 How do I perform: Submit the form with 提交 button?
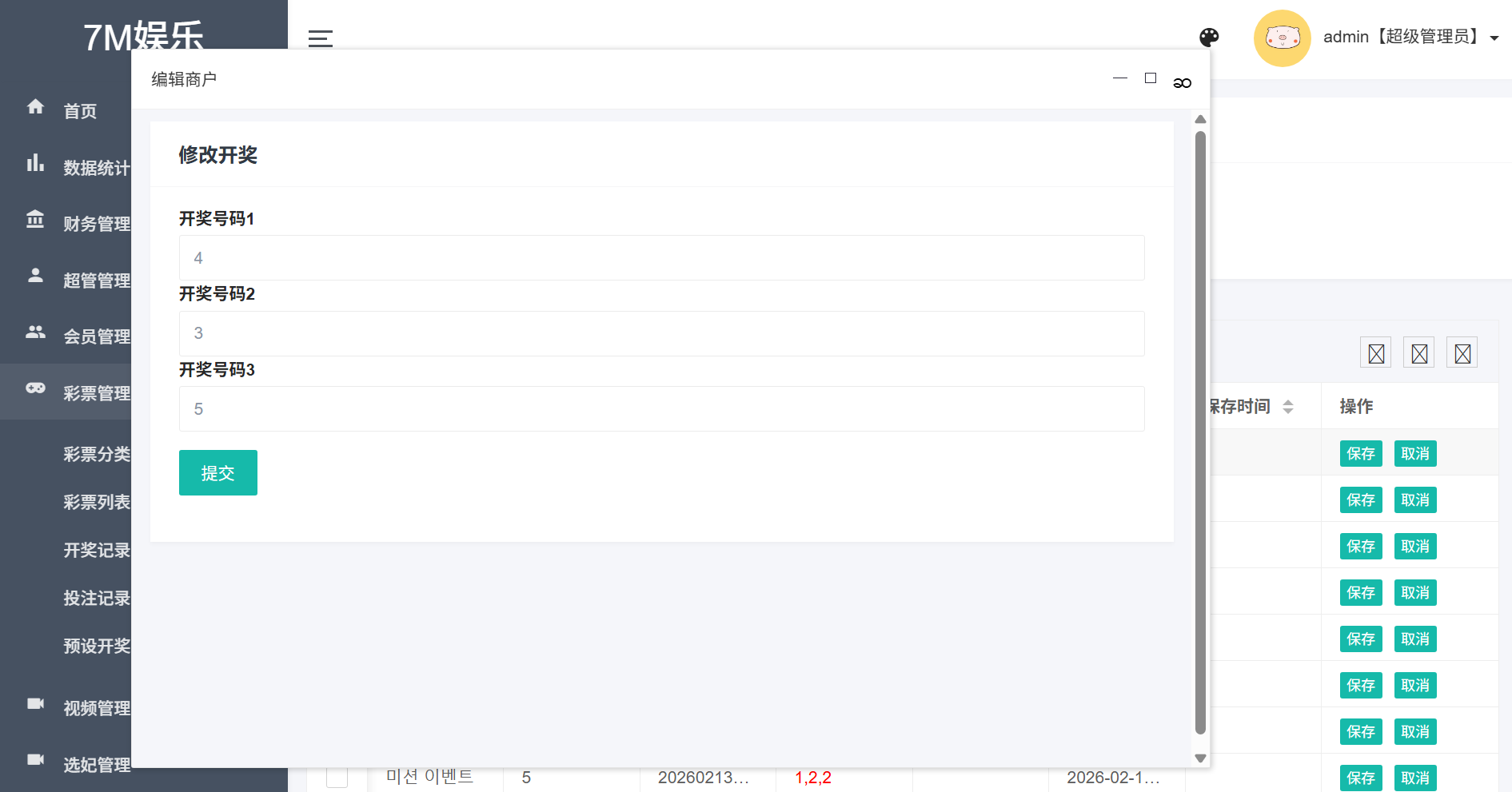pyautogui.click(x=217, y=473)
